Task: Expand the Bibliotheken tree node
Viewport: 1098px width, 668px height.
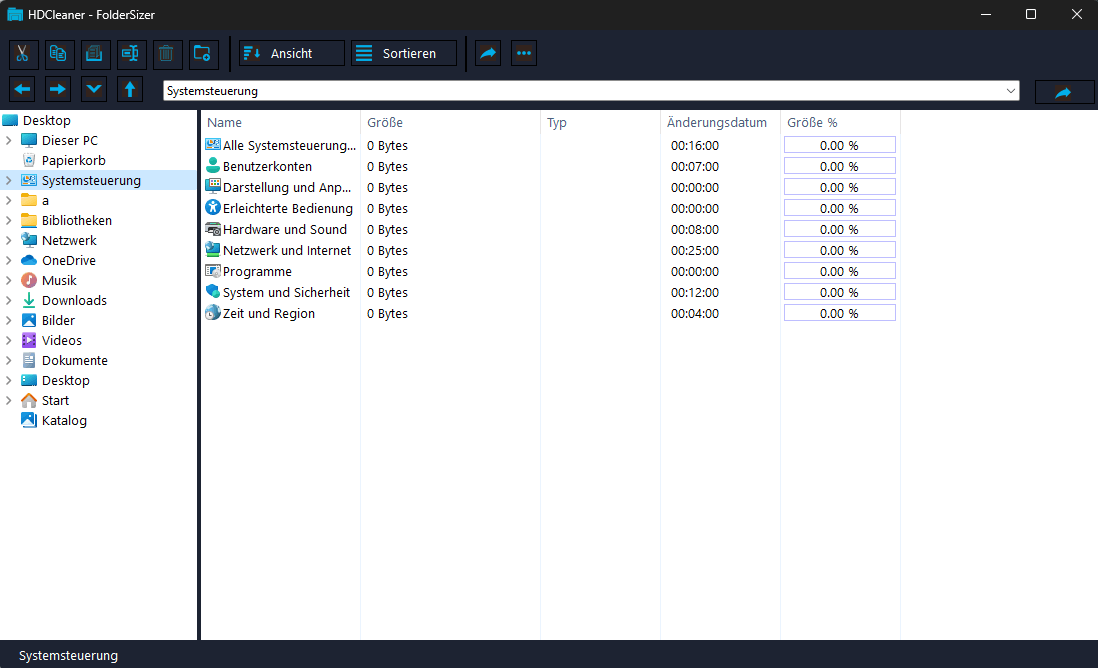Action: coord(9,221)
